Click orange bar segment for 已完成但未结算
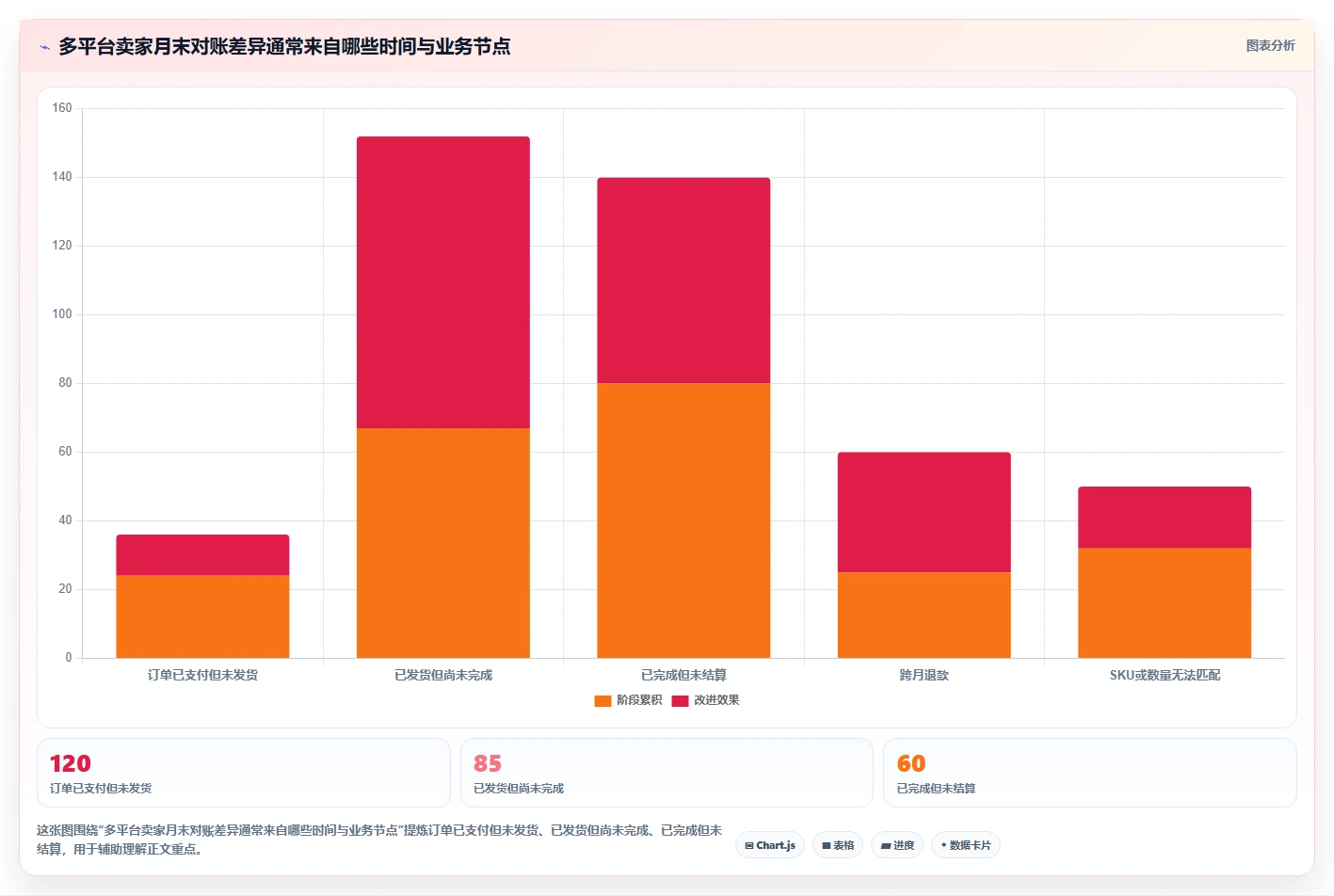The height and width of the screenshot is (896, 1334). (683, 520)
